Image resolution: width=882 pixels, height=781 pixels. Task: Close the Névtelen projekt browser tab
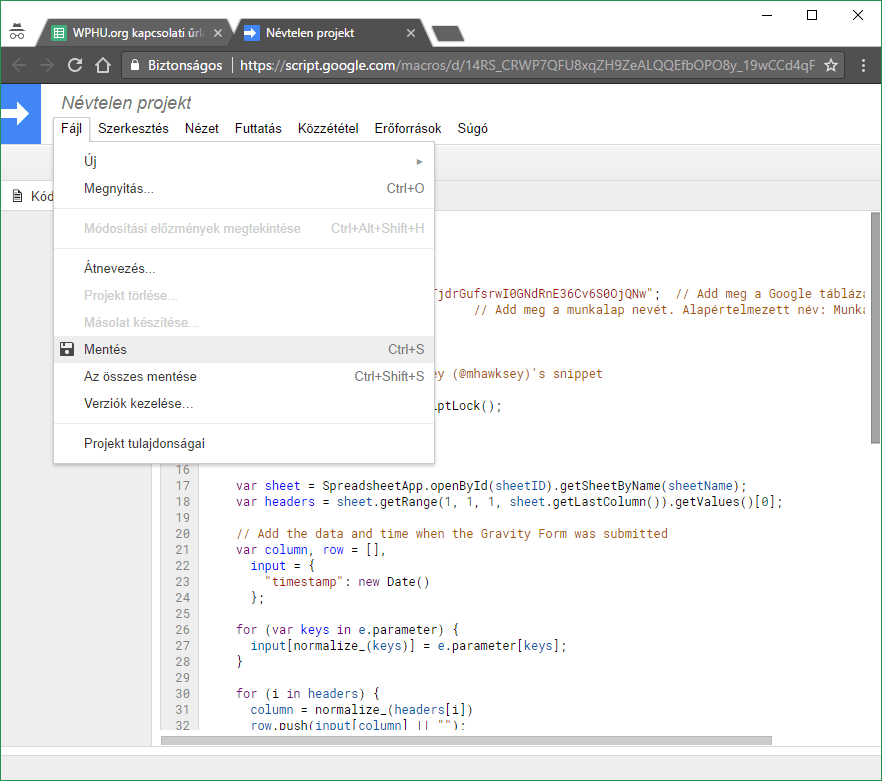(x=411, y=33)
